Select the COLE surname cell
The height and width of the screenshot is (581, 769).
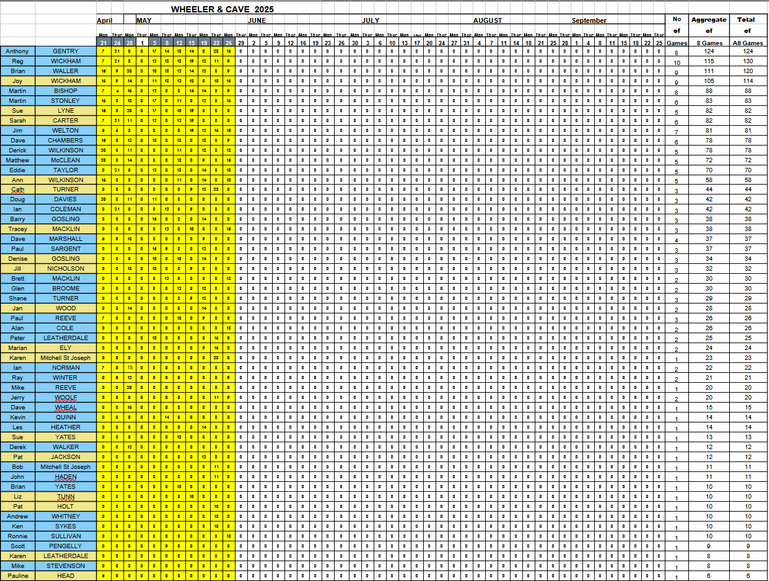point(66,328)
